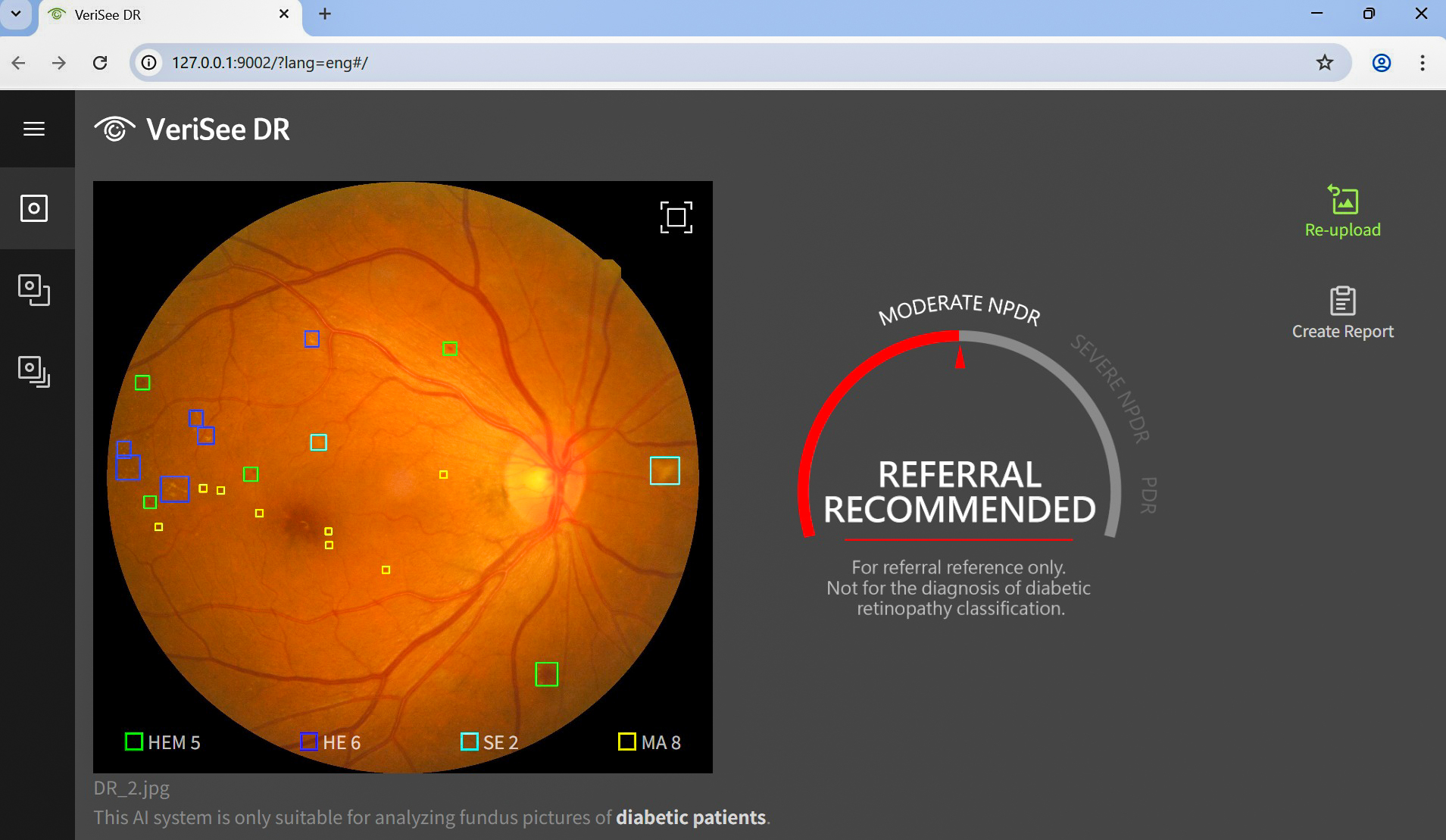The width and height of the screenshot is (1446, 840).
Task: Open the hamburger menu in VeriSee DR
Action: click(x=34, y=129)
